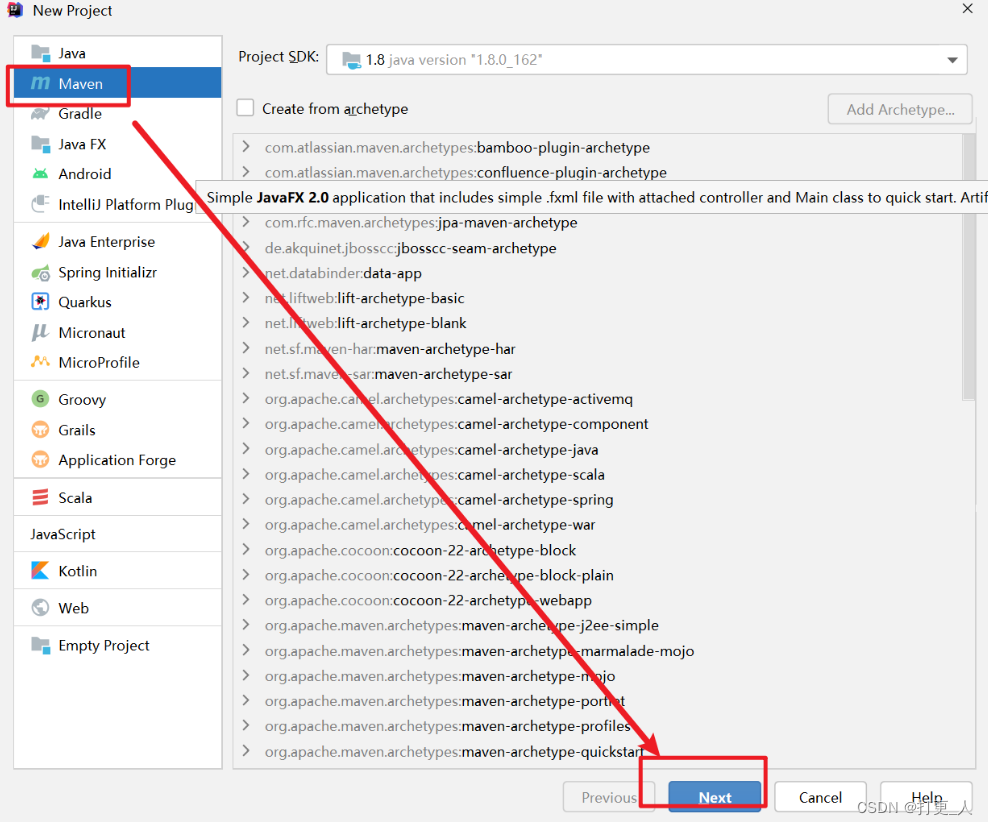This screenshot has height=825, width=988.
Task: Expand bamboo-plugin-archetype entry
Action: 246,147
